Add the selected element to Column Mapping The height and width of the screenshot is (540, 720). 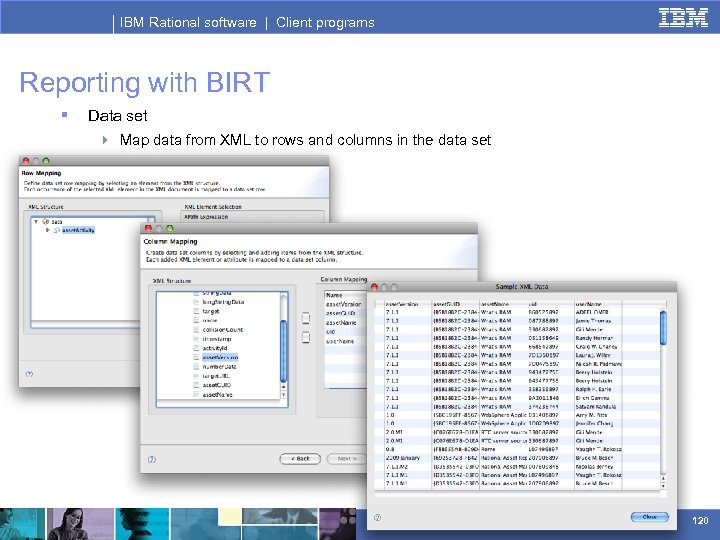306,318
